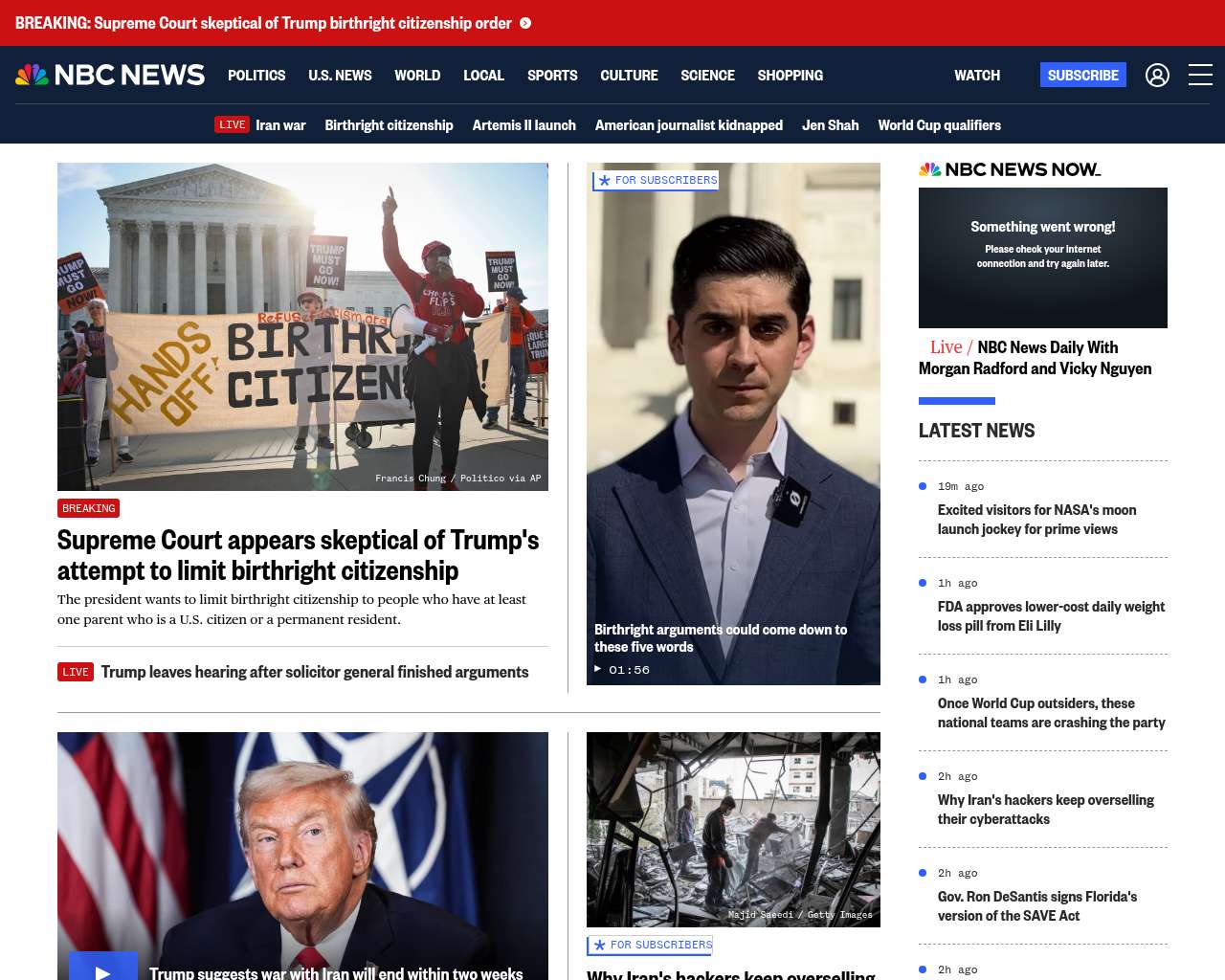This screenshot has width=1225, height=980.
Task: Select the Local section
Action: 483,75
